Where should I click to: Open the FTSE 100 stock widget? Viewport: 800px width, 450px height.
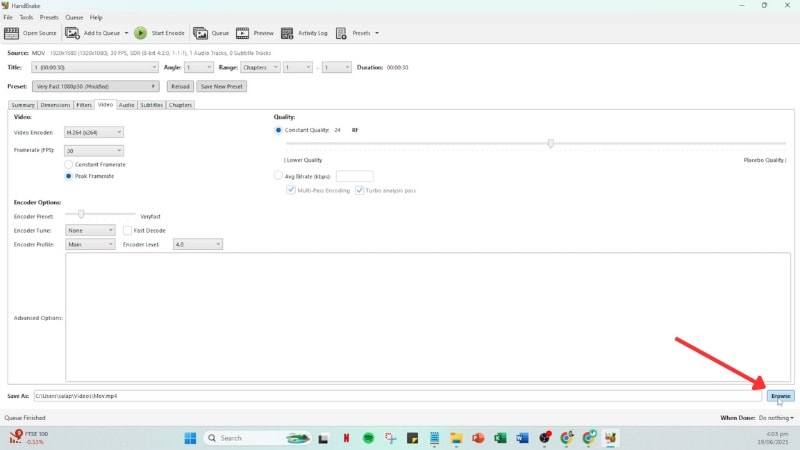pyautogui.click(x=28, y=437)
